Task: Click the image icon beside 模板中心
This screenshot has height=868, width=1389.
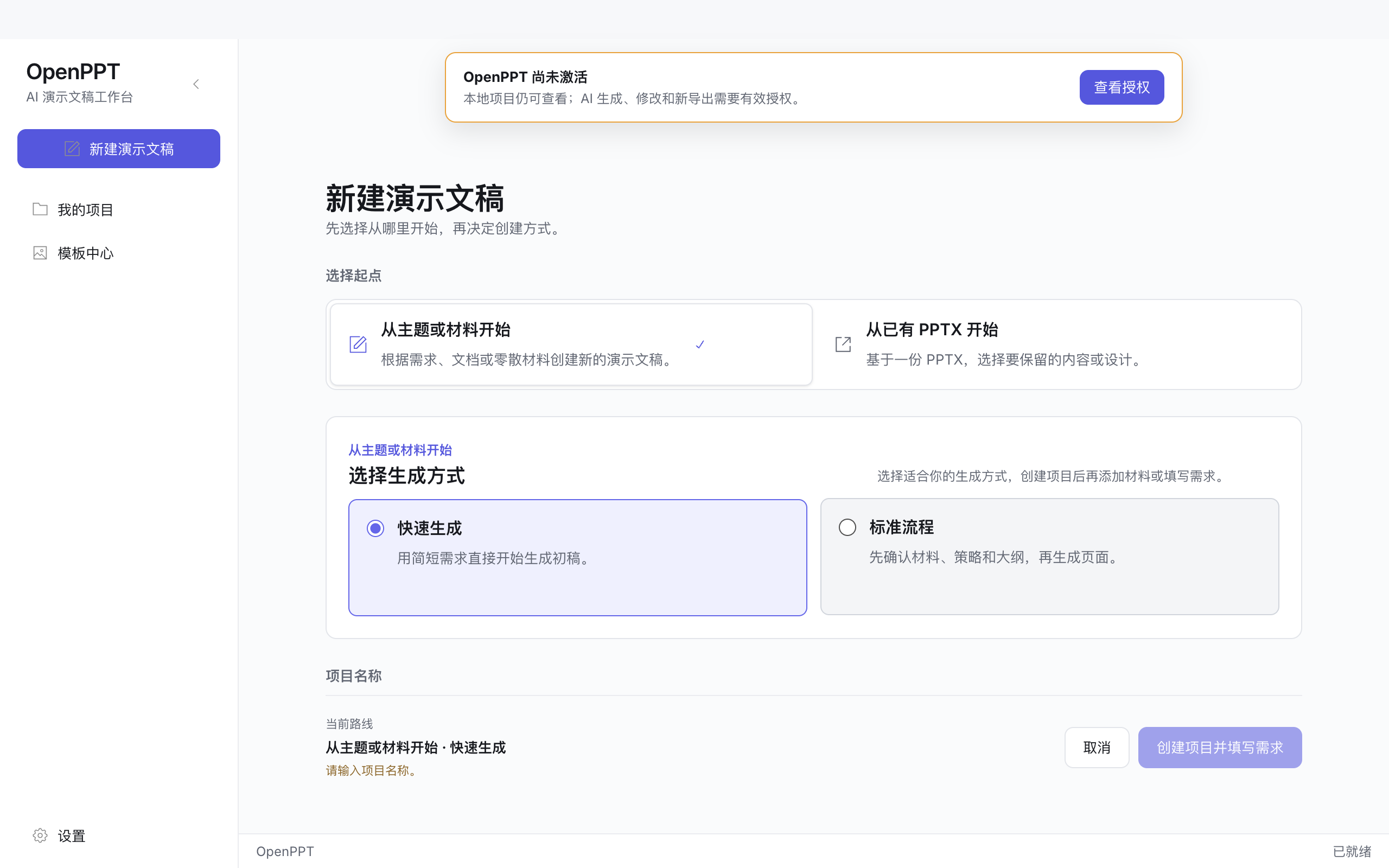Action: [40, 253]
